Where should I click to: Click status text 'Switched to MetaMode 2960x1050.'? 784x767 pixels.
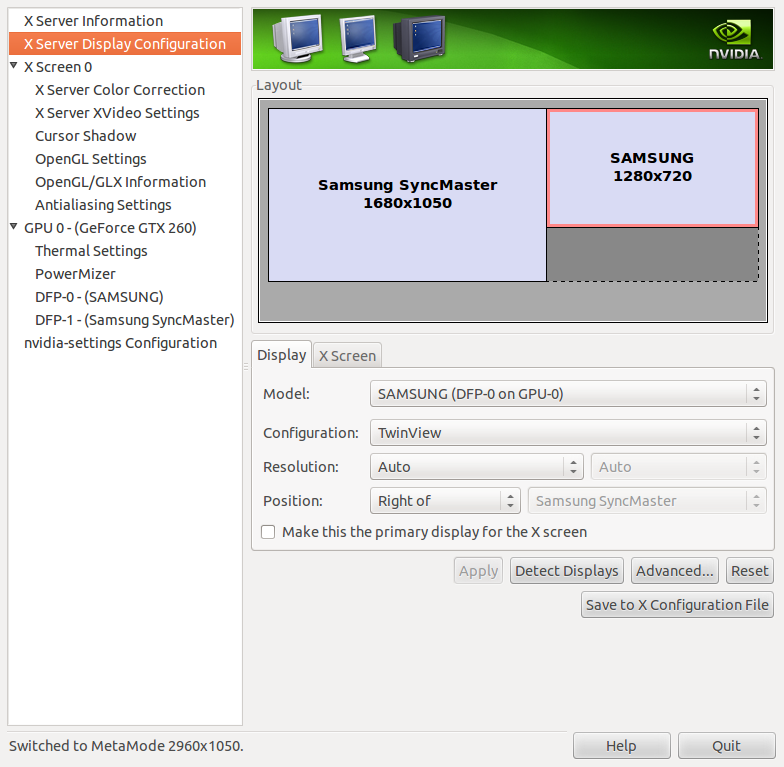click(126, 746)
